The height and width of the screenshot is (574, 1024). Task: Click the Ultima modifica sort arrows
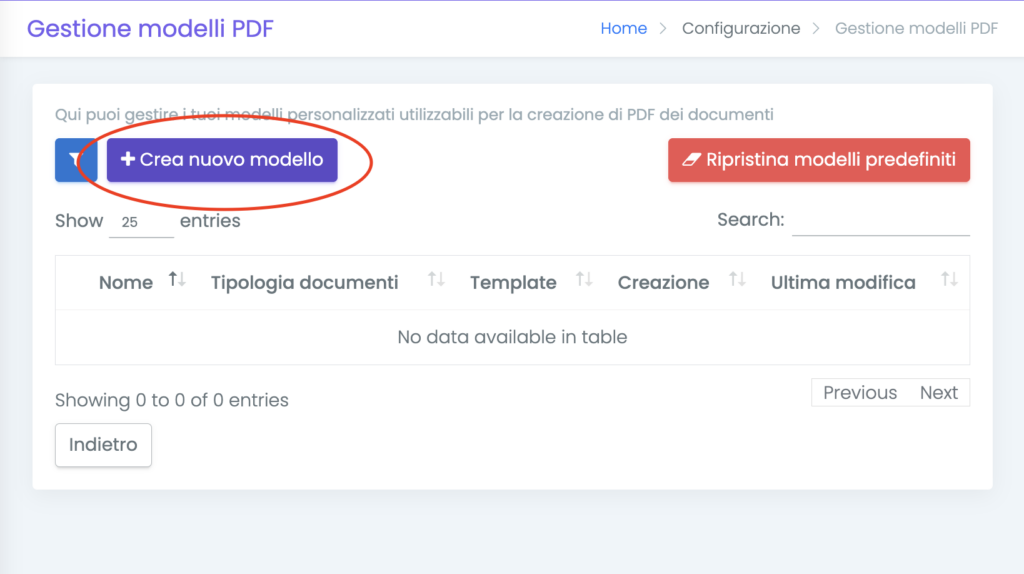(949, 281)
